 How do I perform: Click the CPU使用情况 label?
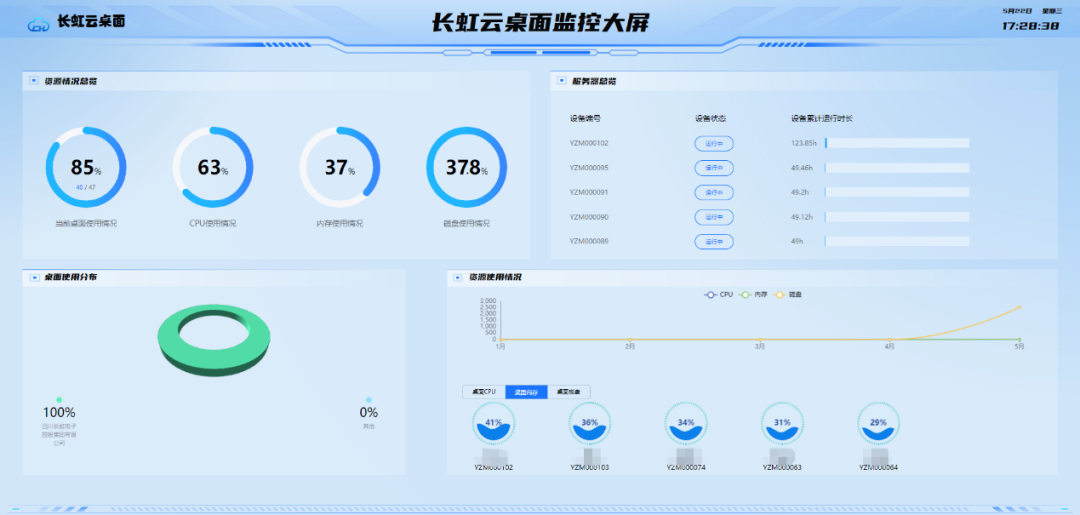point(213,224)
